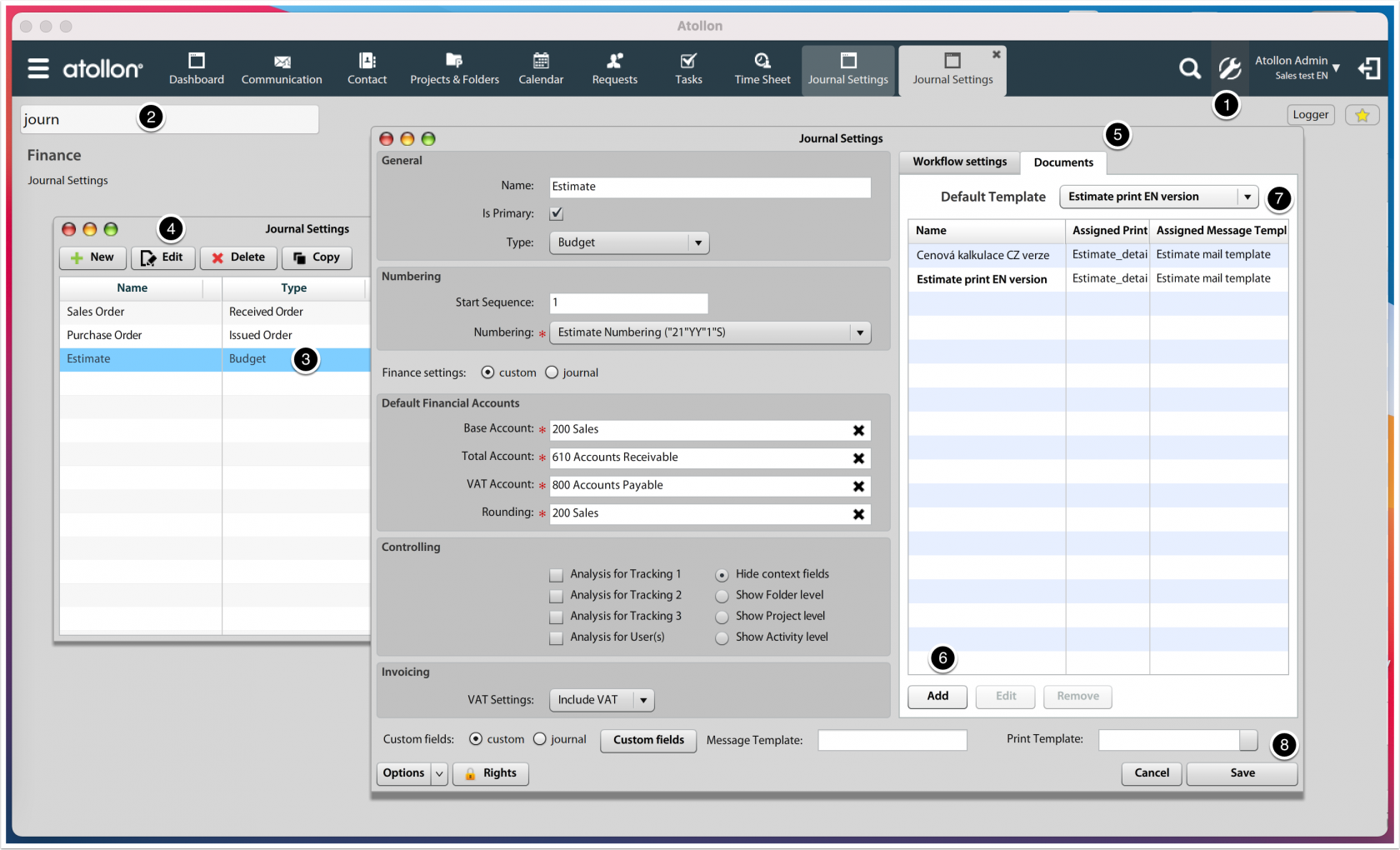Click New in journal list window

[92, 257]
